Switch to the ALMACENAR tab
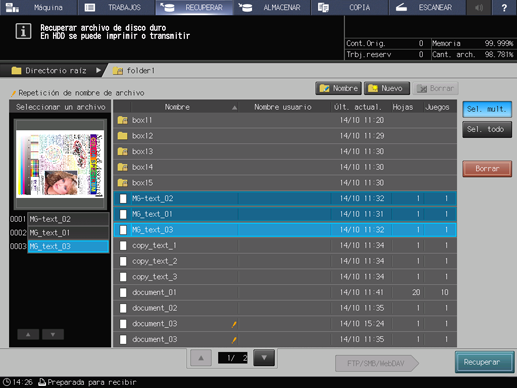Viewport: 517px width, 388px height. pyautogui.click(x=272, y=7)
